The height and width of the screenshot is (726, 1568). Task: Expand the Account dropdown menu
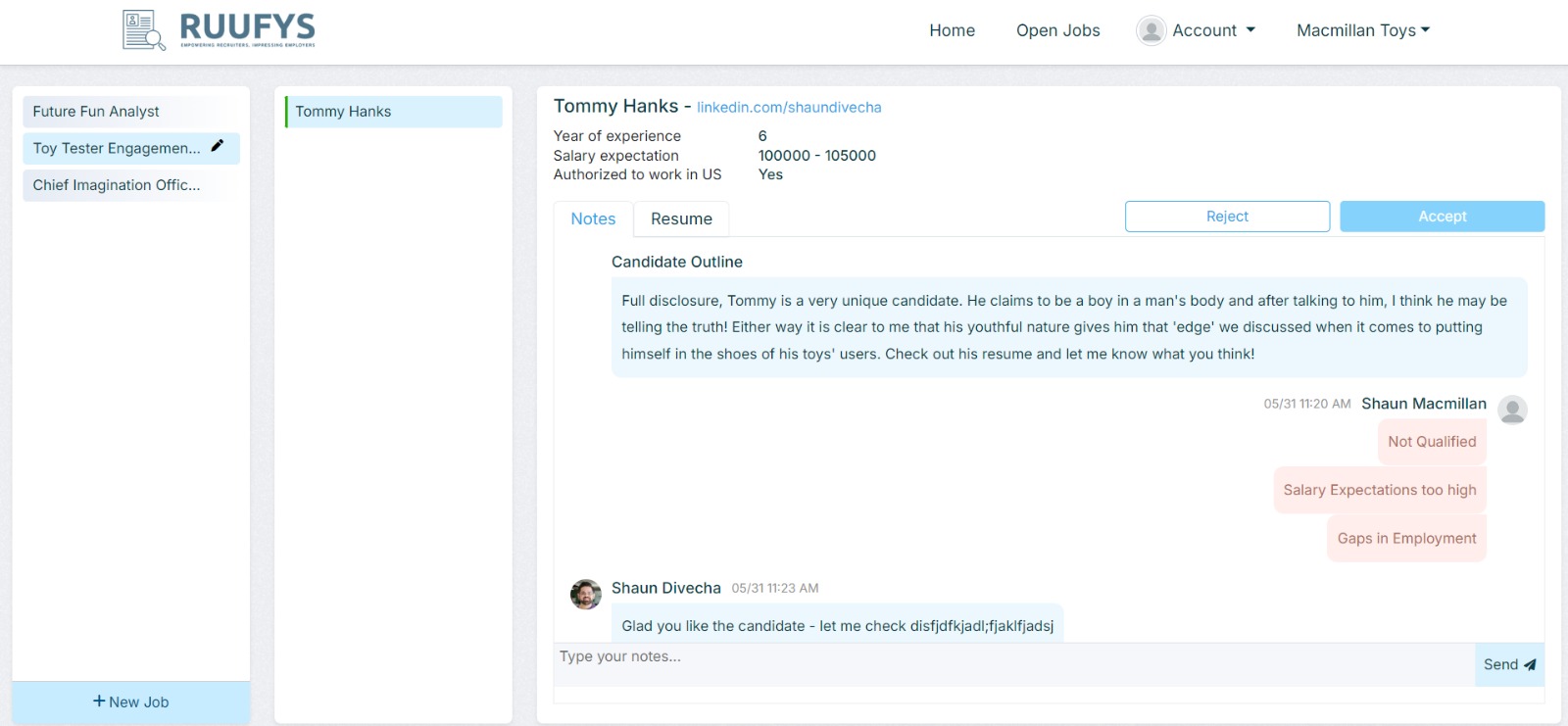coord(1197,30)
